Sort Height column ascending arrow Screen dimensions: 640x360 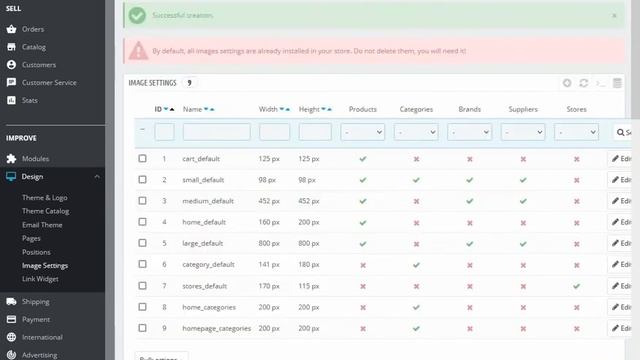click(x=329, y=109)
